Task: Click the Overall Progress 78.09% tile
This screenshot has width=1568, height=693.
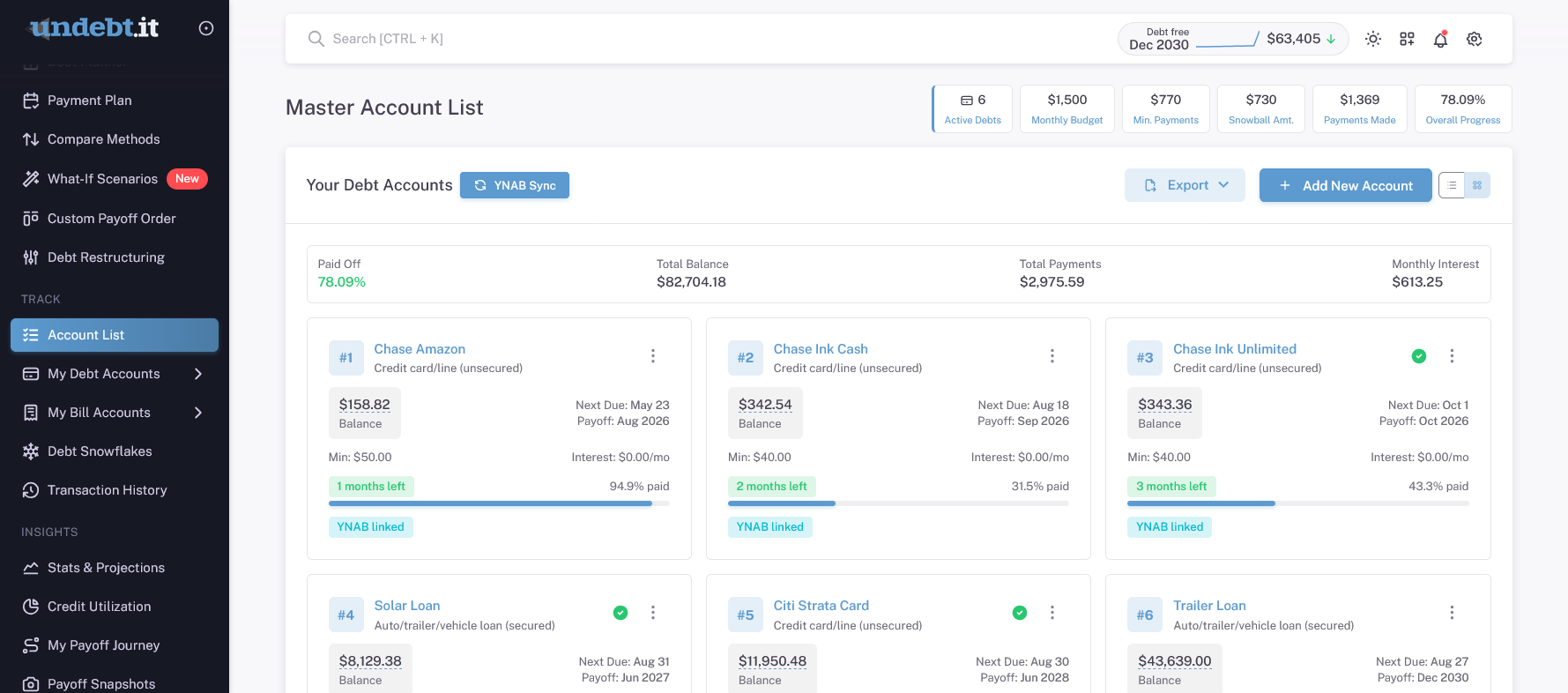Action: [x=1463, y=108]
